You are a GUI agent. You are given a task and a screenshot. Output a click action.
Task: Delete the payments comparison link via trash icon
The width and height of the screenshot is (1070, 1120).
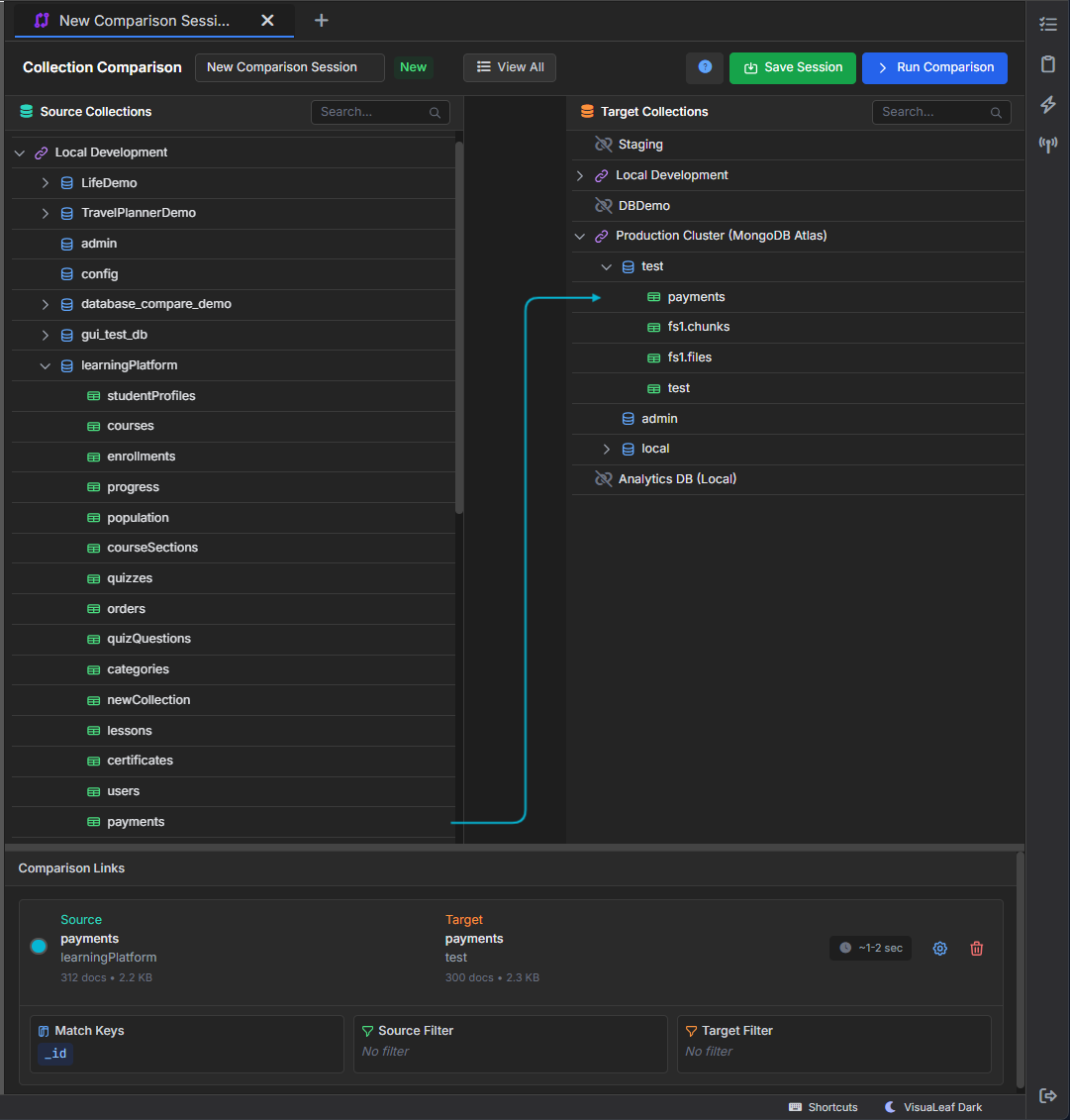click(x=977, y=949)
